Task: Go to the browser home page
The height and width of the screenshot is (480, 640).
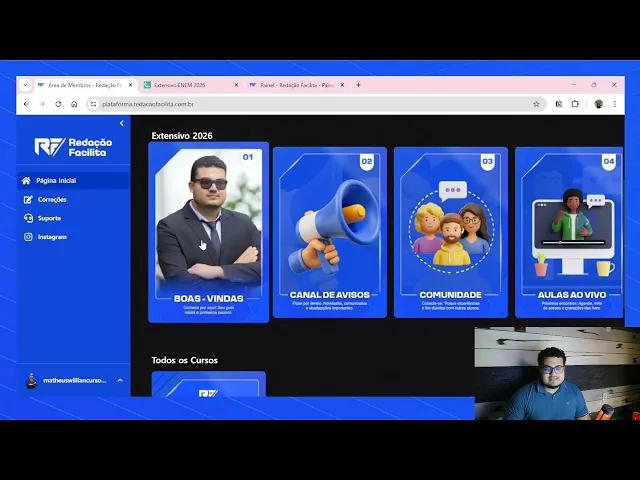Action: point(74,104)
